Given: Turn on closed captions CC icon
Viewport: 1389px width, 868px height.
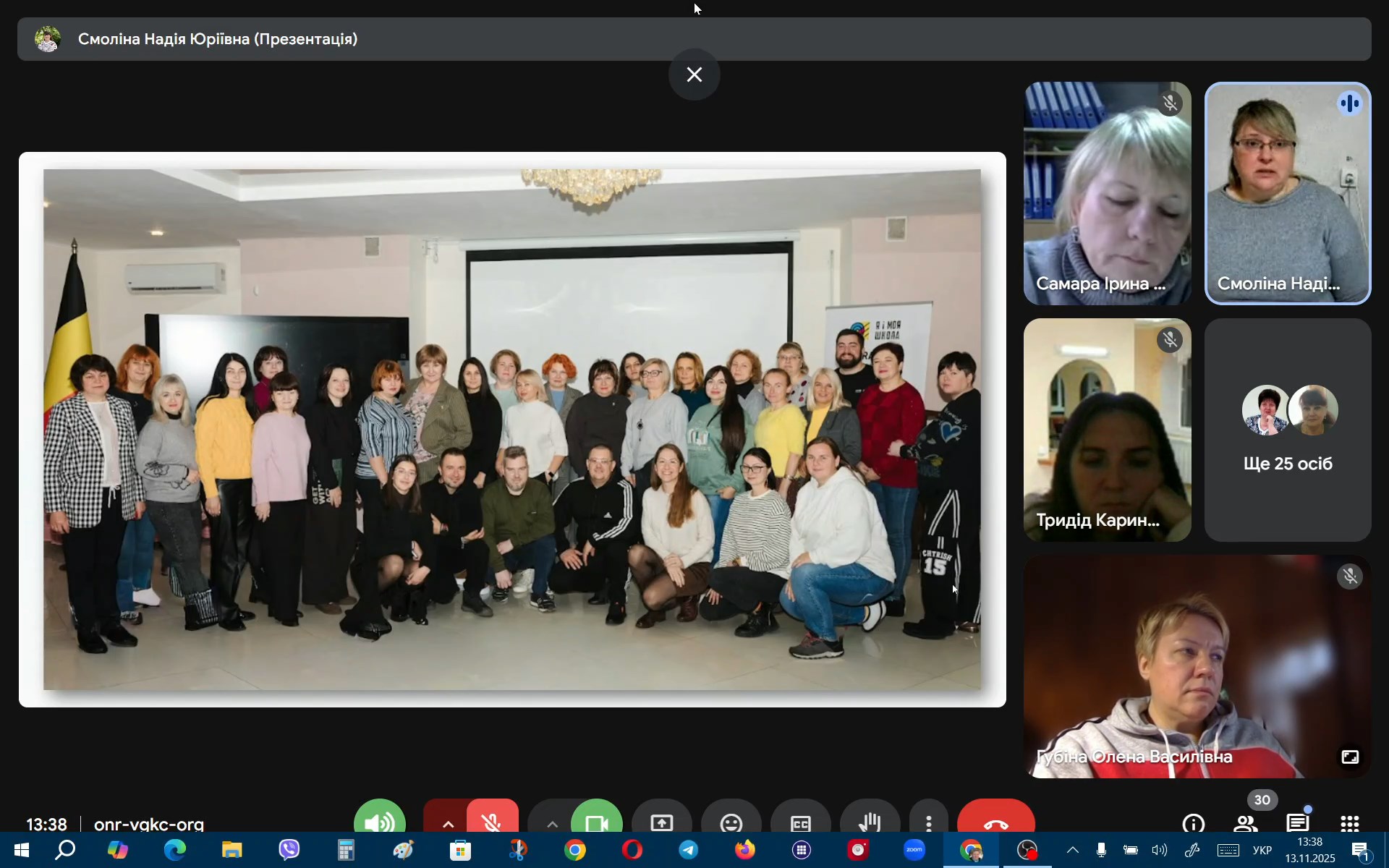Looking at the screenshot, I should tap(800, 822).
